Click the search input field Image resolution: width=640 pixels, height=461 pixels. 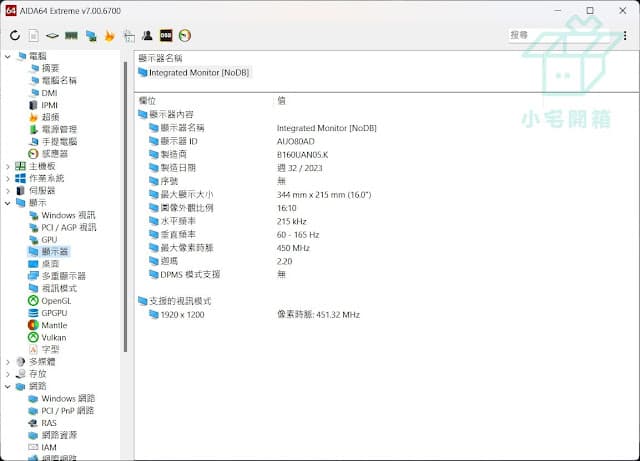tap(561, 35)
